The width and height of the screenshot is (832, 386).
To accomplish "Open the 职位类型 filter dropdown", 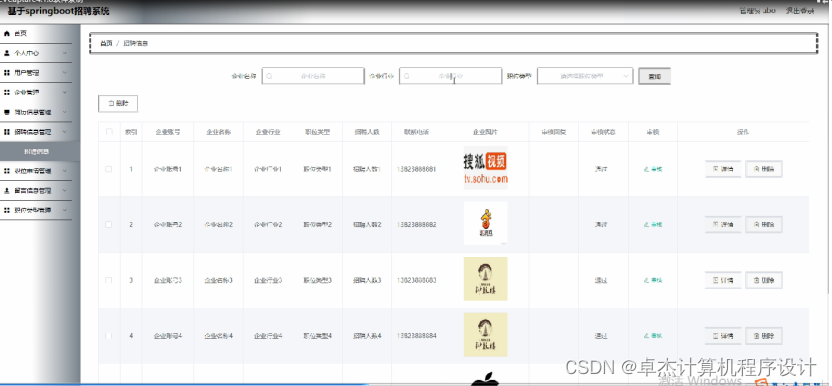I will (585, 76).
